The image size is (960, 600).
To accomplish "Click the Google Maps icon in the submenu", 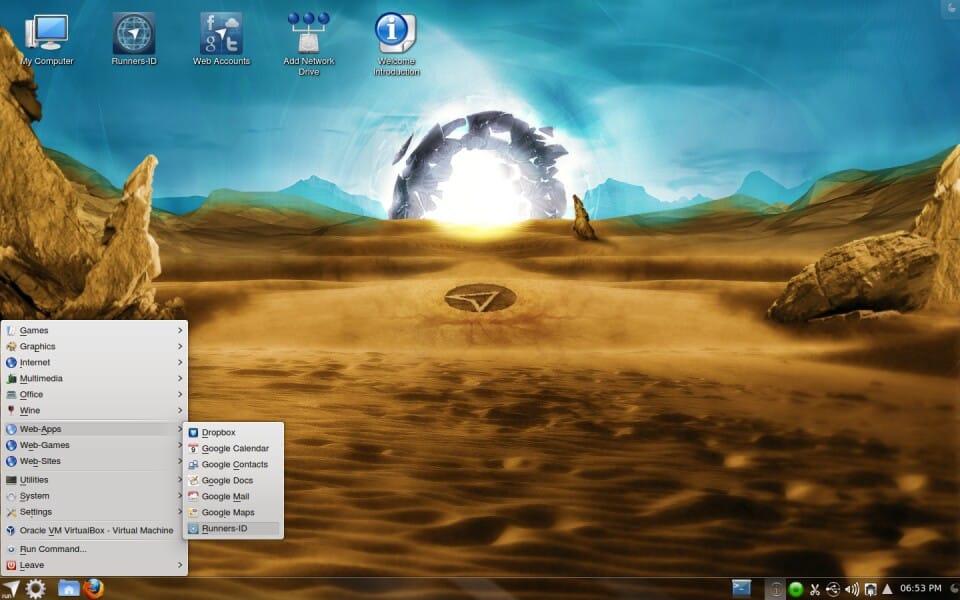I will pyautogui.click(x=193, y=512).
